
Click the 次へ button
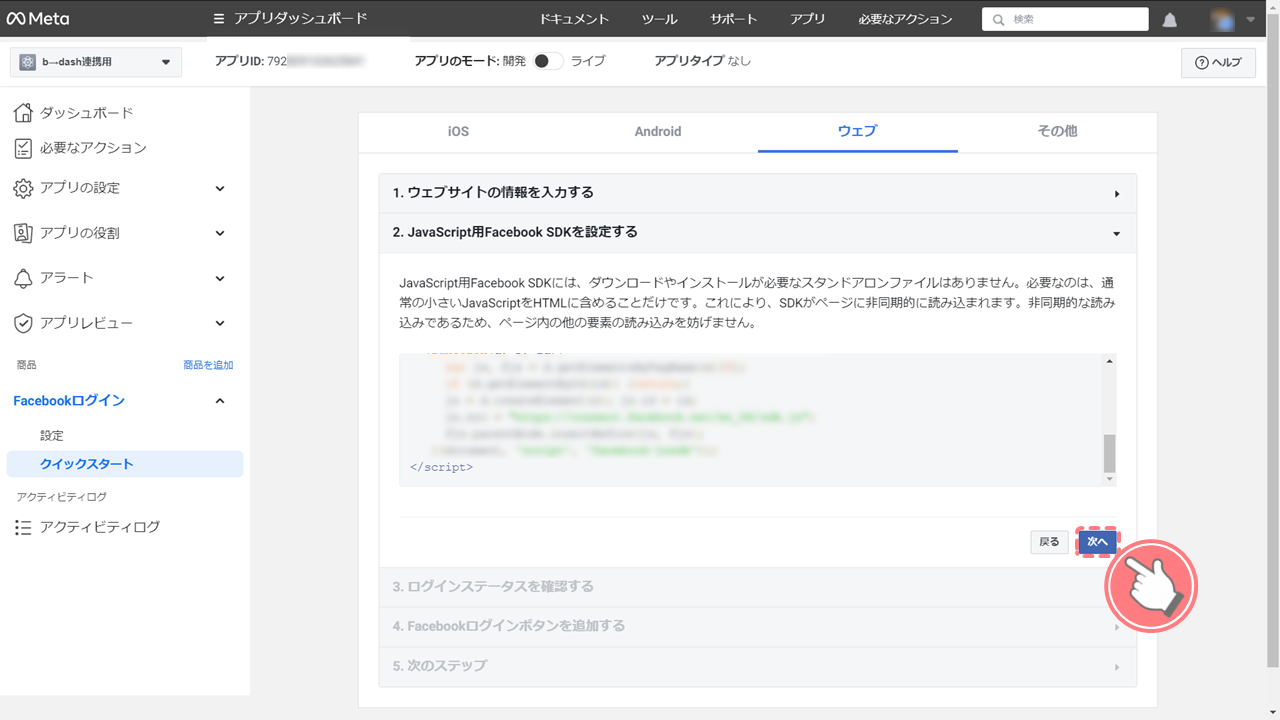(x=1097, y=542)
